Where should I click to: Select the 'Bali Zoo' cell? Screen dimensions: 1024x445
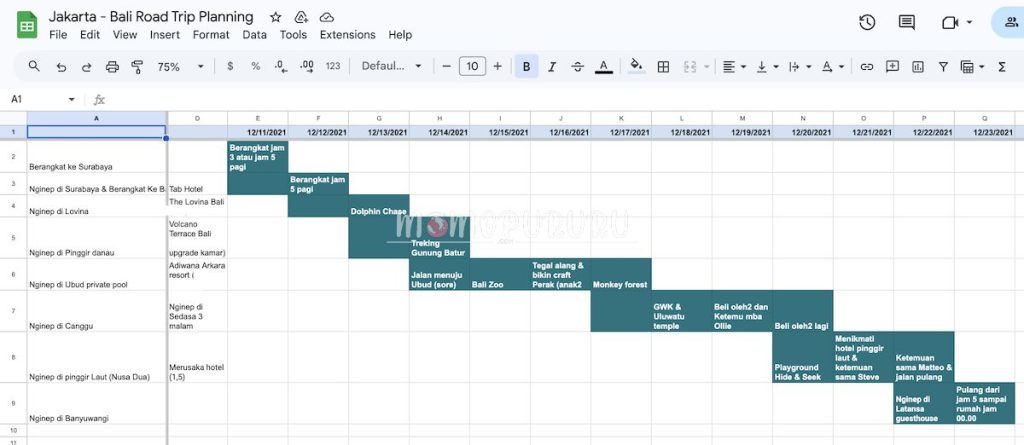(500, 274)
